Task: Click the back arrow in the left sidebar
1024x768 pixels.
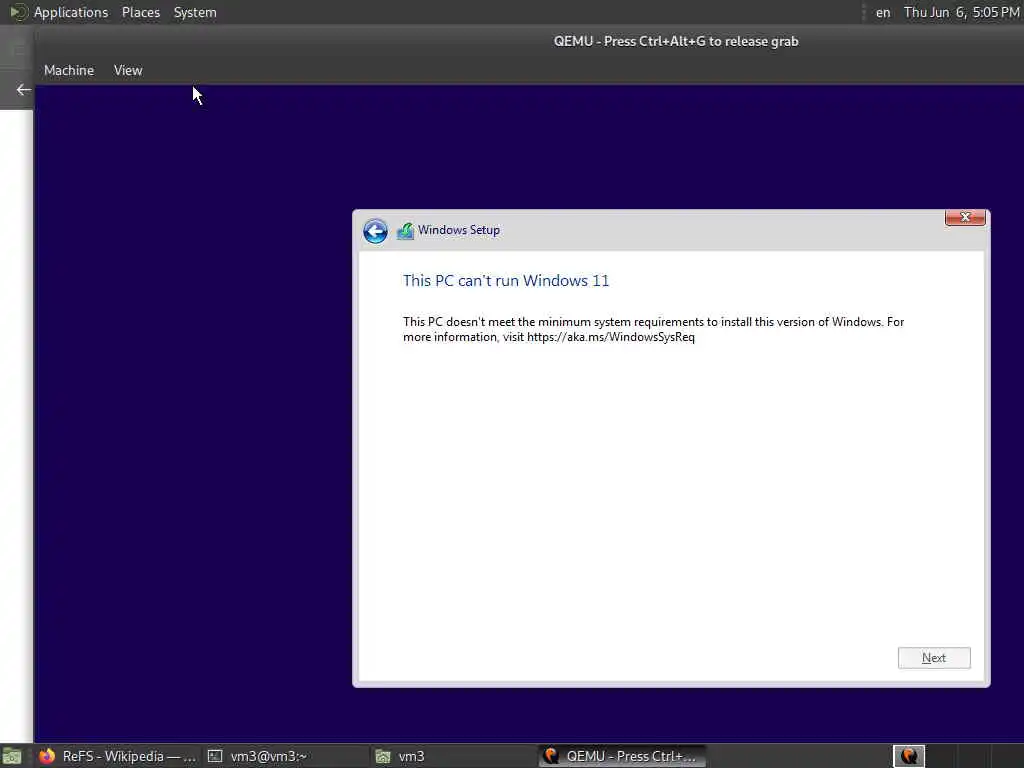Action: (x=24, y=90)
